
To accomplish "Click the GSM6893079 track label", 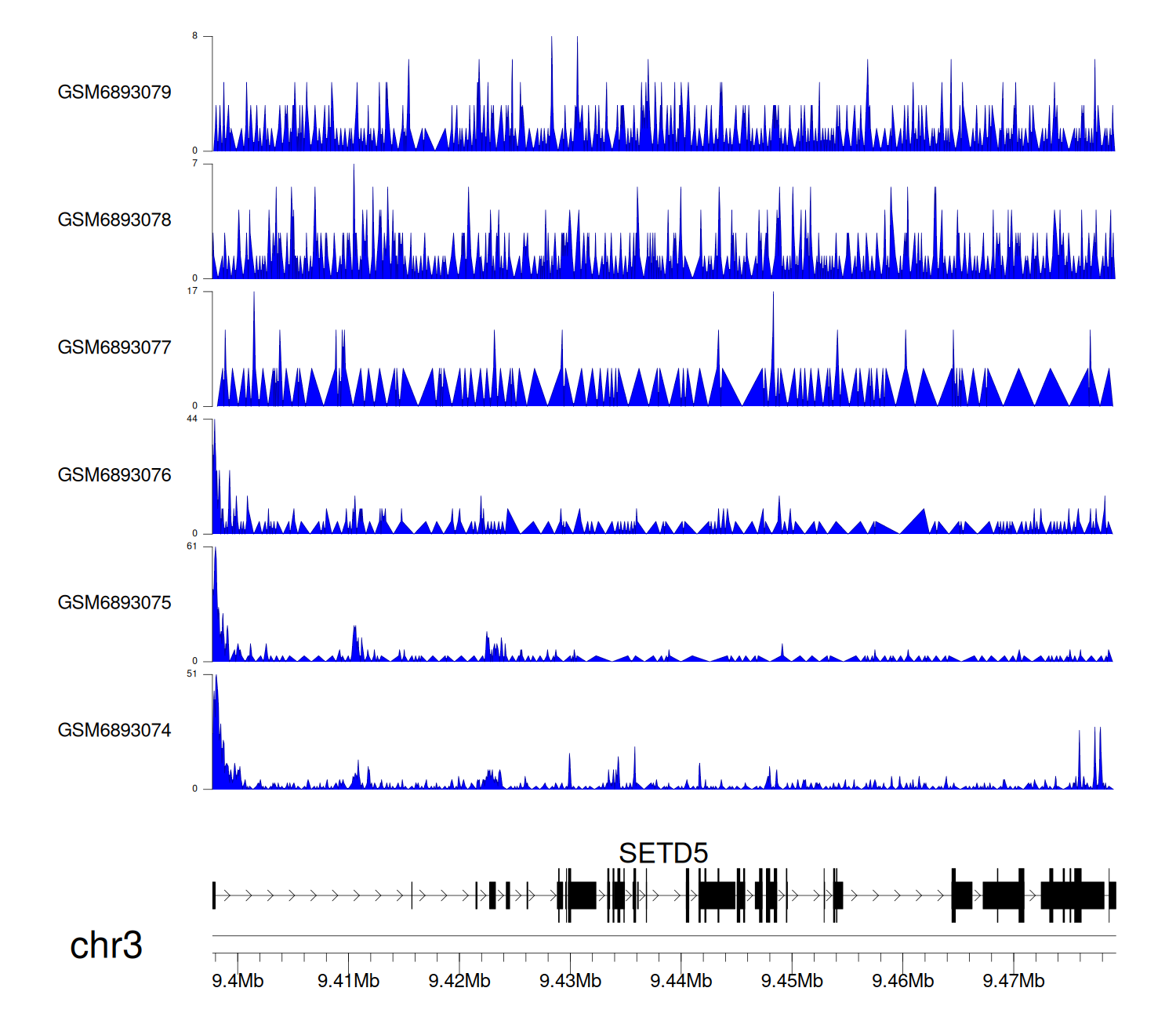I will [x=114, y=93].
